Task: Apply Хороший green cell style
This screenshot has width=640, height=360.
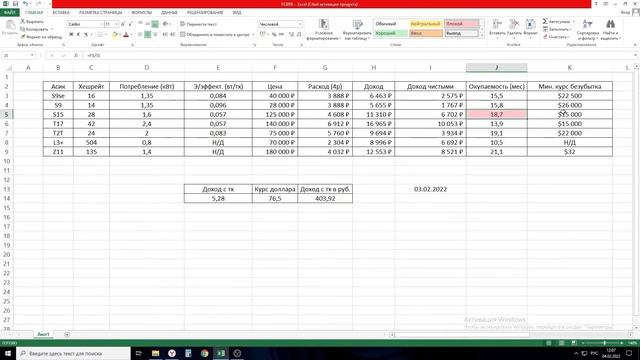Action: click(x=391, y=33)
